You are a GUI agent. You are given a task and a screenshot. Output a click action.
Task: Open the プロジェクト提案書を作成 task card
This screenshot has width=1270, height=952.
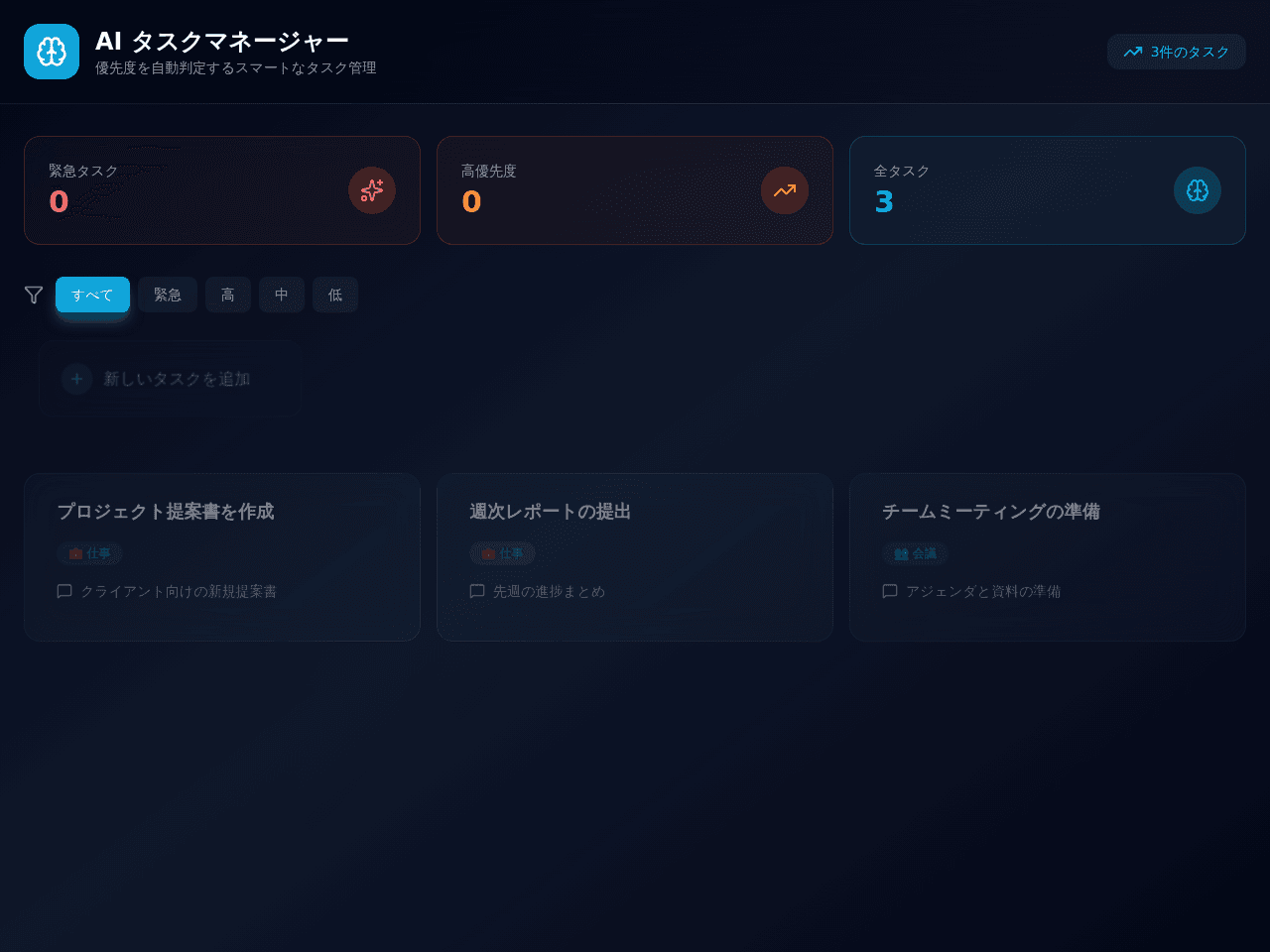click(222, 557)
